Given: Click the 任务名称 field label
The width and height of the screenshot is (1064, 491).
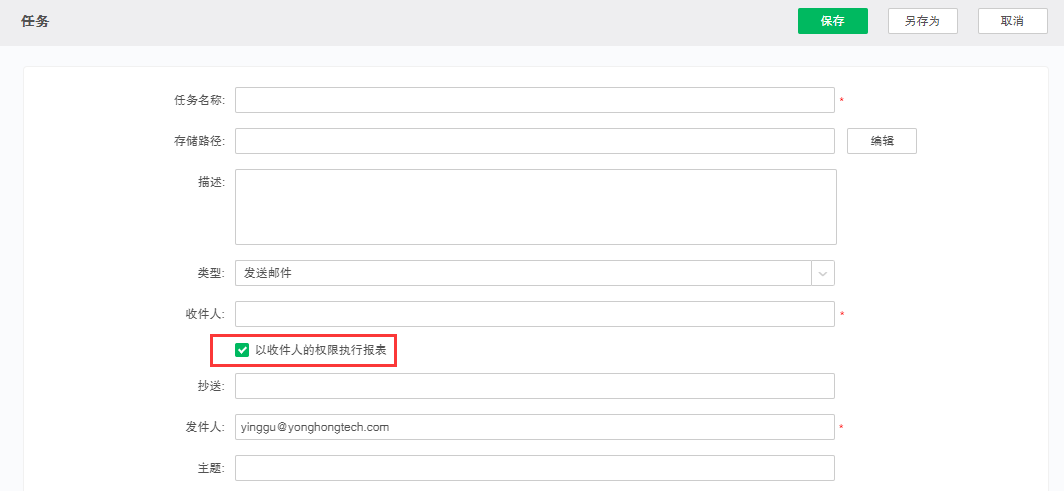Looking at the screenshot, I should 199,100.
